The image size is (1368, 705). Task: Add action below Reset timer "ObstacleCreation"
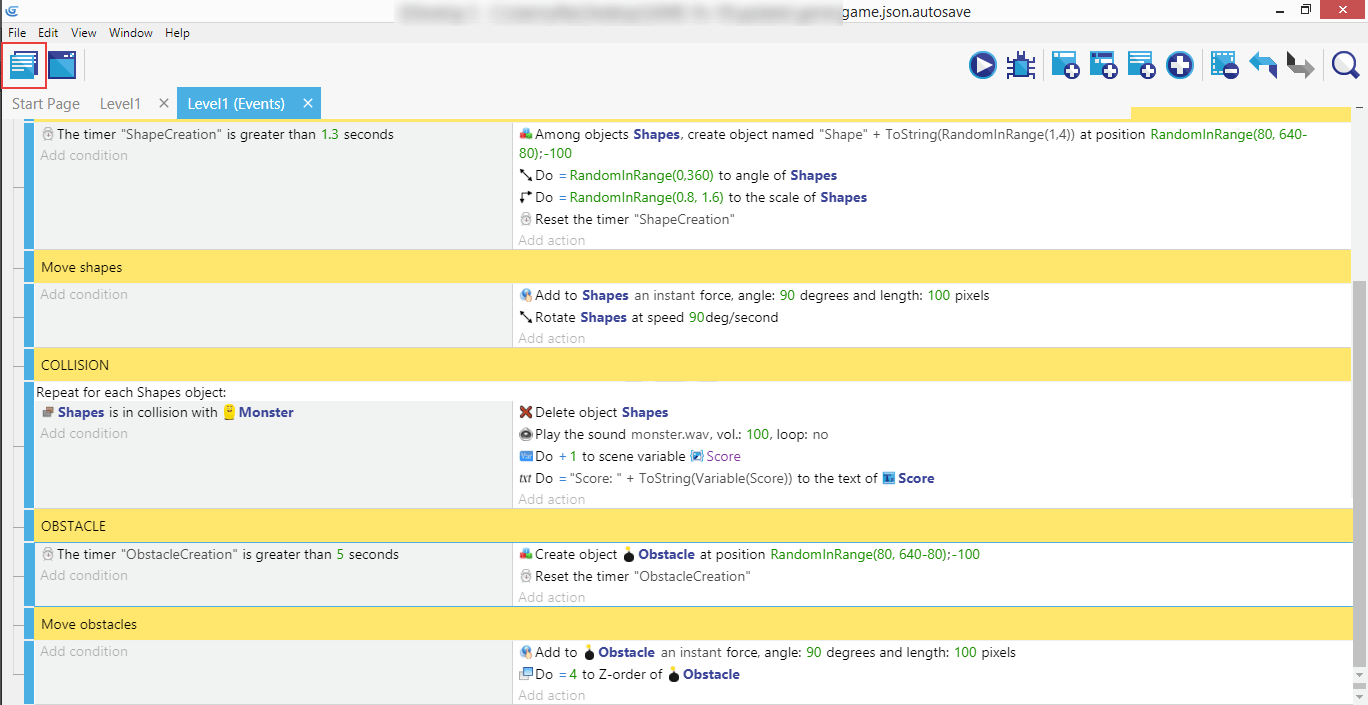pyautogui.click(x=552, y=598)
